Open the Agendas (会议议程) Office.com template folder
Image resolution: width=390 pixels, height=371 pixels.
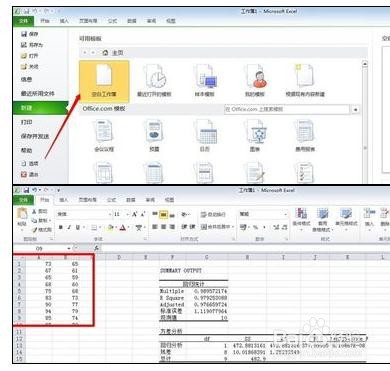[x=104, y=136]
